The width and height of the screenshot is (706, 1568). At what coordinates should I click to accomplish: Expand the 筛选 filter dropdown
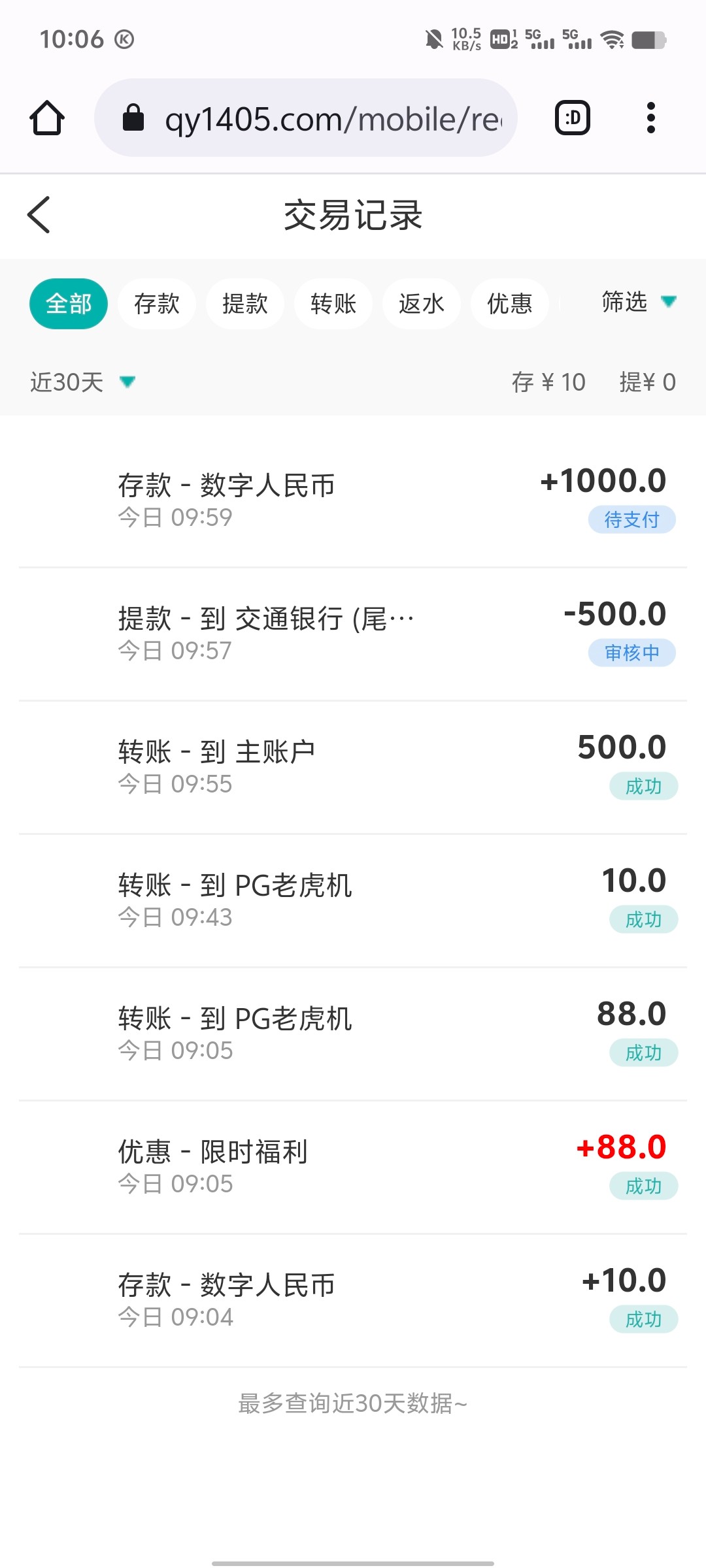click(638, 302)
